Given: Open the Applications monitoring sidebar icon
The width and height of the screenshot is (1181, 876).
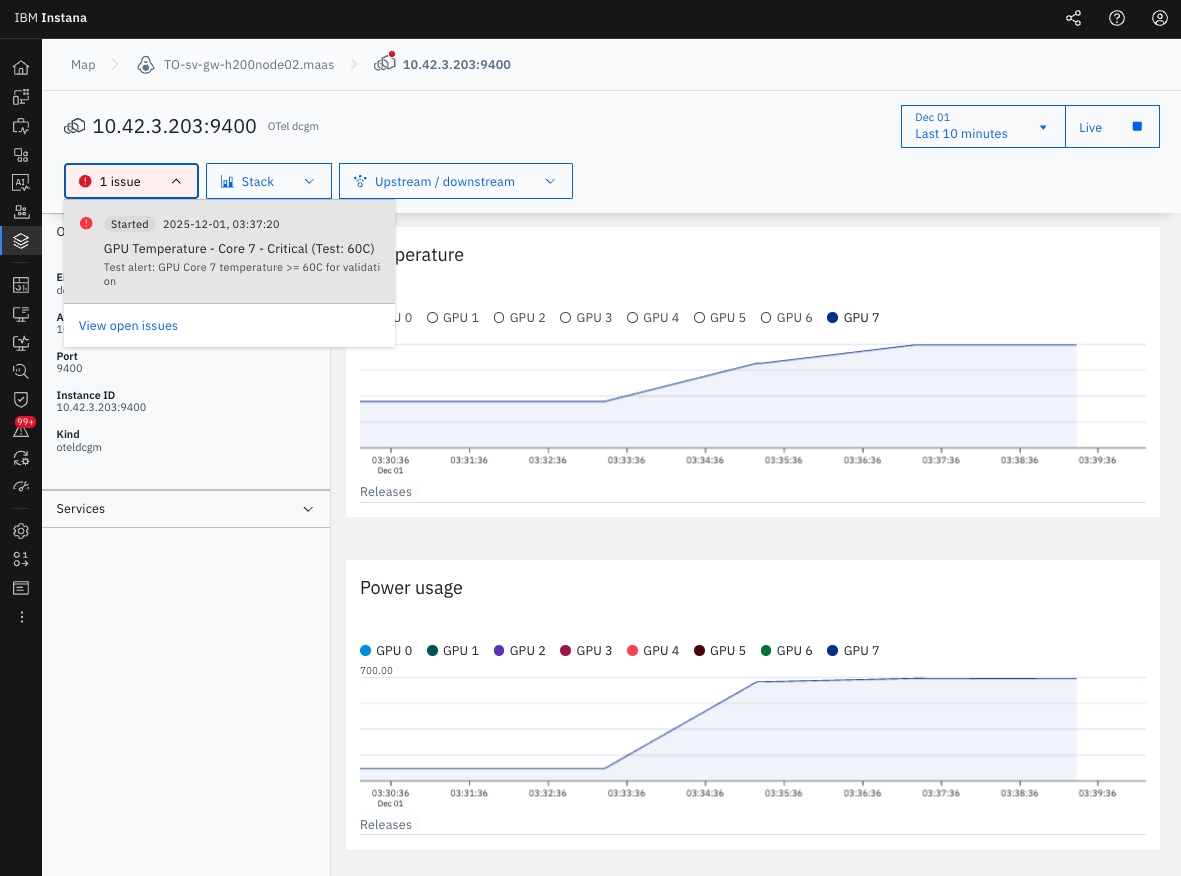Looking at the screenshot, I should (x=21, y=125).
